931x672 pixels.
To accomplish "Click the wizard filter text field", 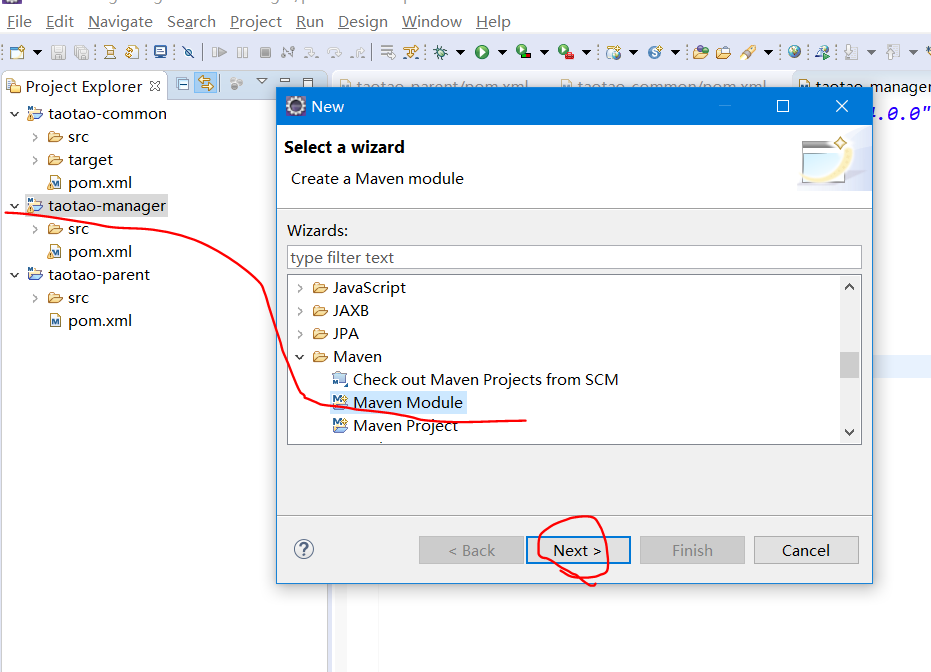I will click(574, 258).
